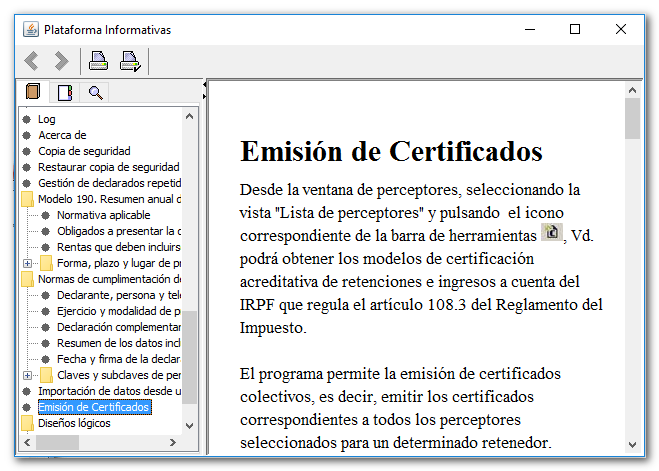Image resolution: width=659 pixels, height=471 pixels.
Task: Expand the 'Forma, plazo y lugar' node
Action: [x=27, y=263]
